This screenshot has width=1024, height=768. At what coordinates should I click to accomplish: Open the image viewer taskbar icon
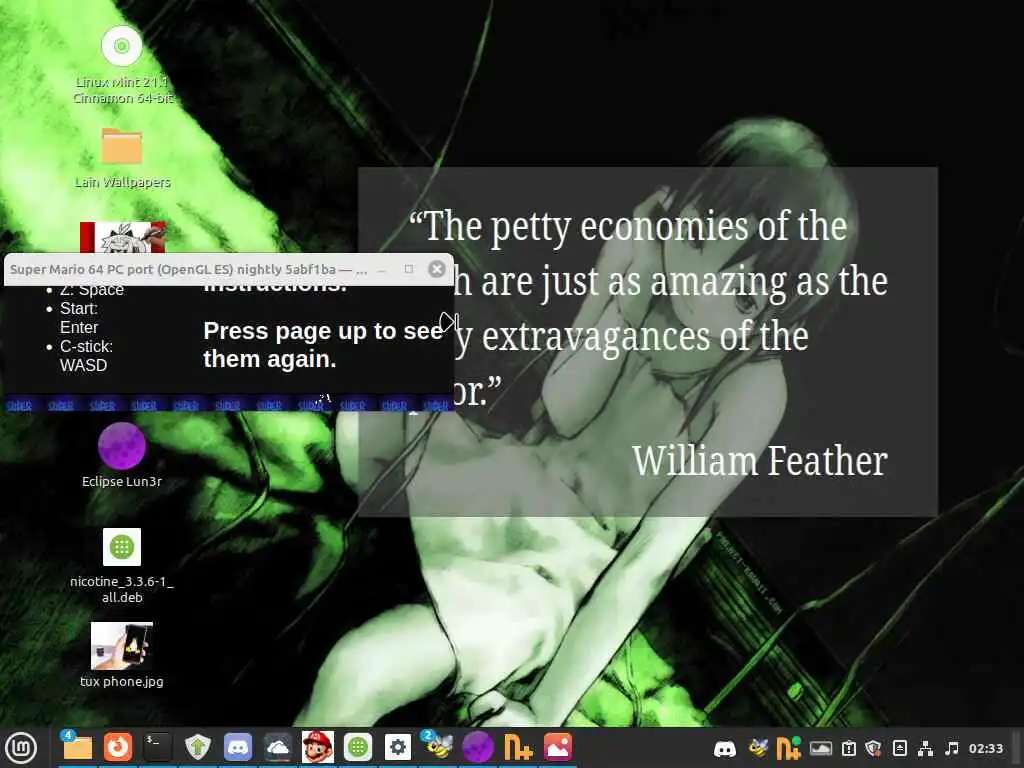558,747
